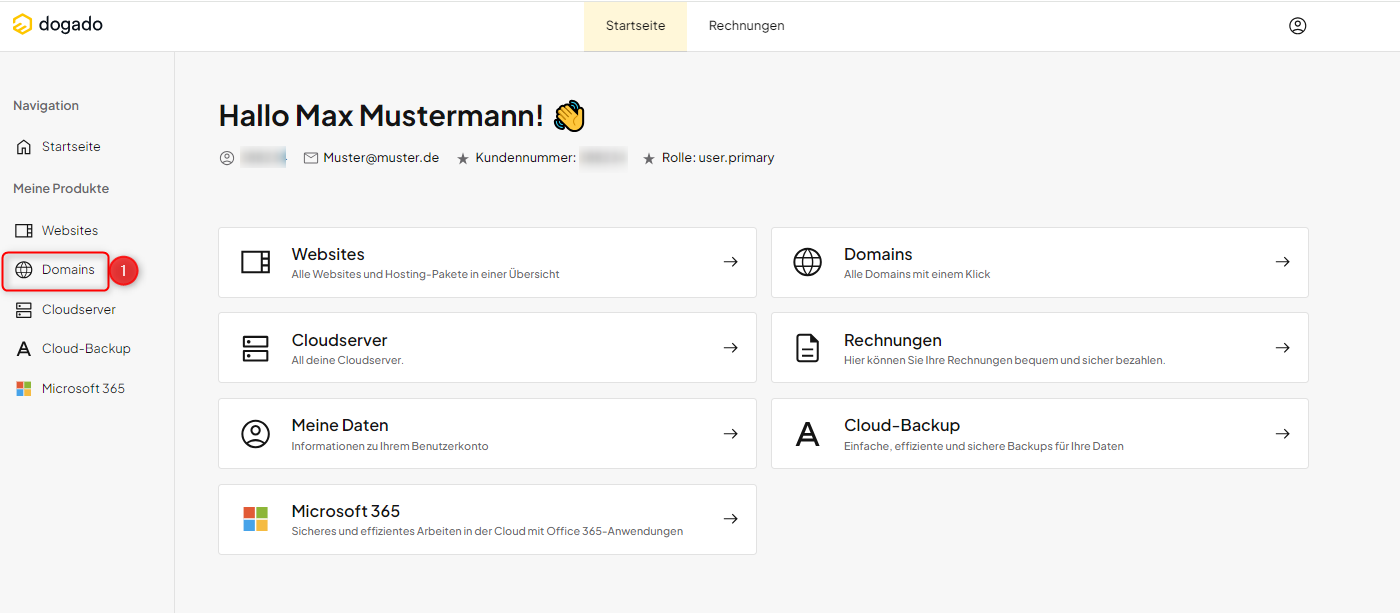Viewport: 1400px width, 613px height.
Task: Click the dogado logo
Action: 57,24
